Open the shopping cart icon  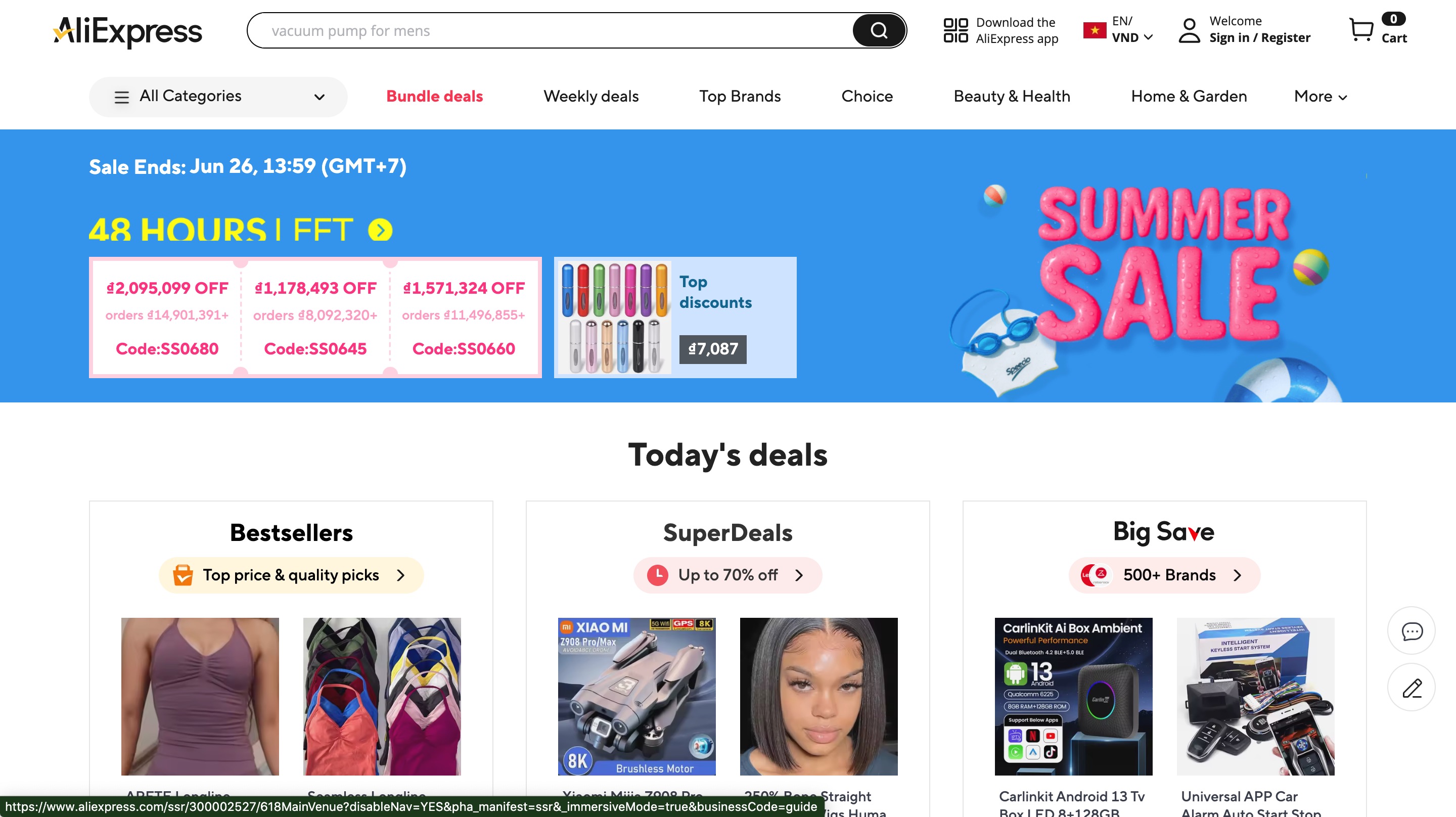tap(1361, 30)
